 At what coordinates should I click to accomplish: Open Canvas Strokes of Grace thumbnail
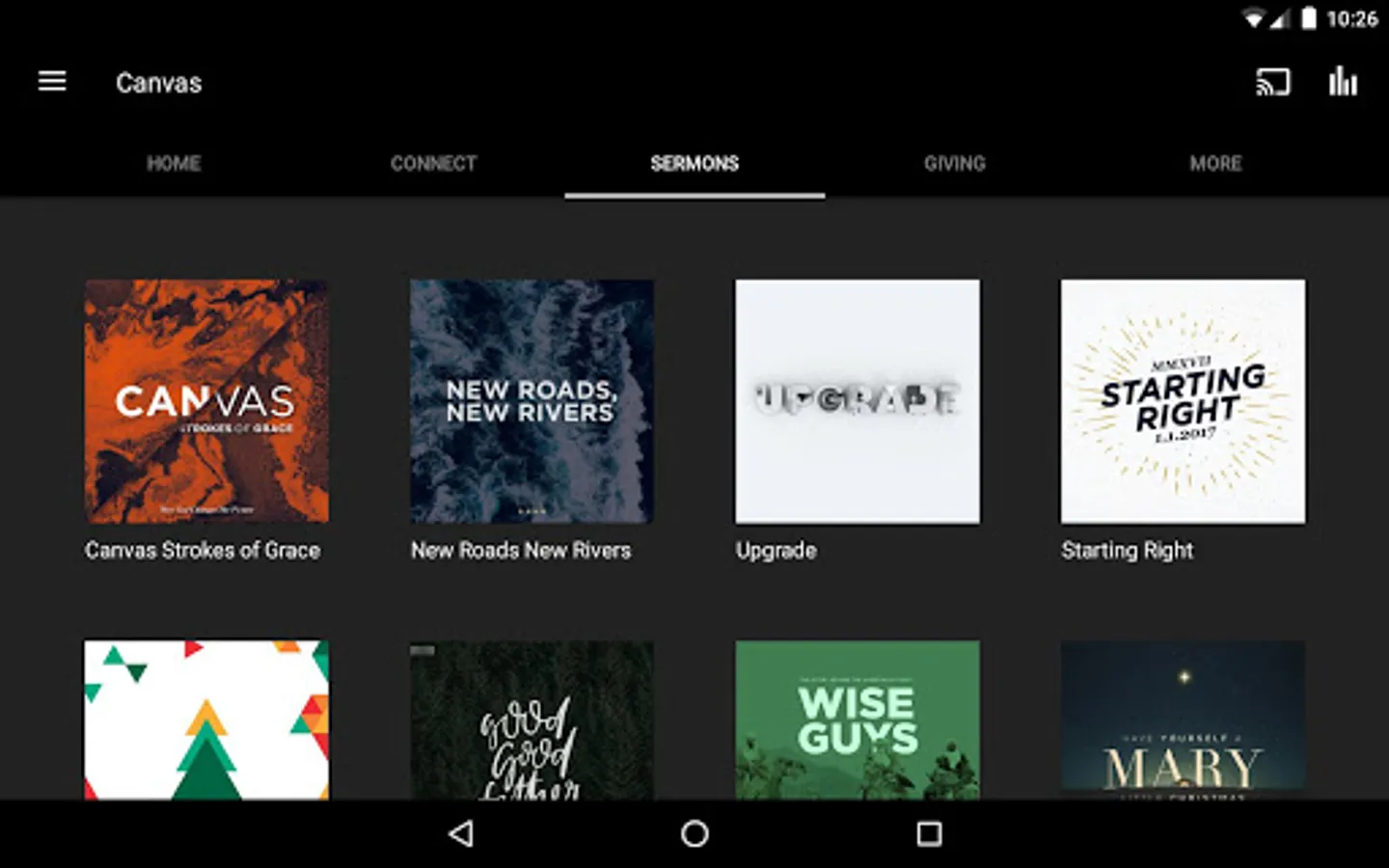[x=206, y=401]
